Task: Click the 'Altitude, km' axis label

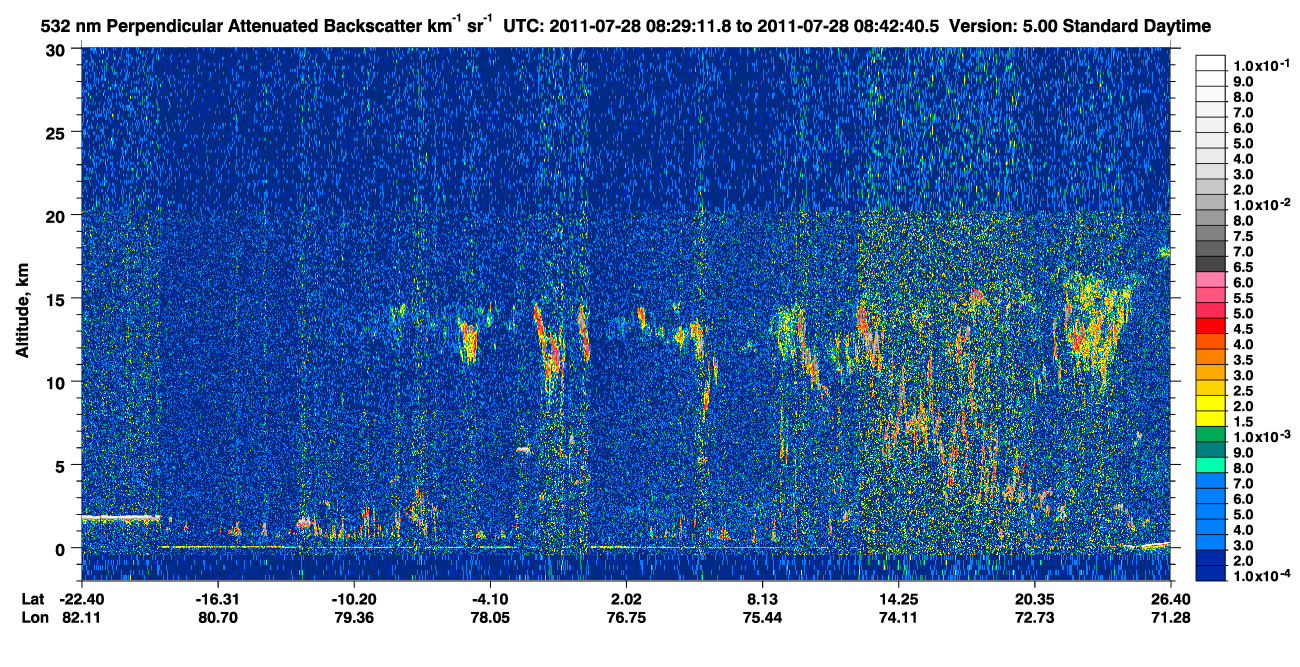Action: coord(23,312)
